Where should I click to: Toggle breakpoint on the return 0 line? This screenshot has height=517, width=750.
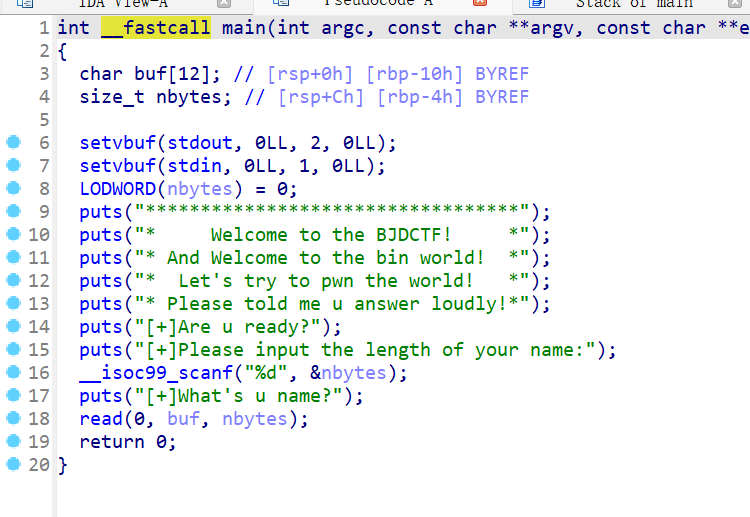pyautogui.click(x=12, y=442)
